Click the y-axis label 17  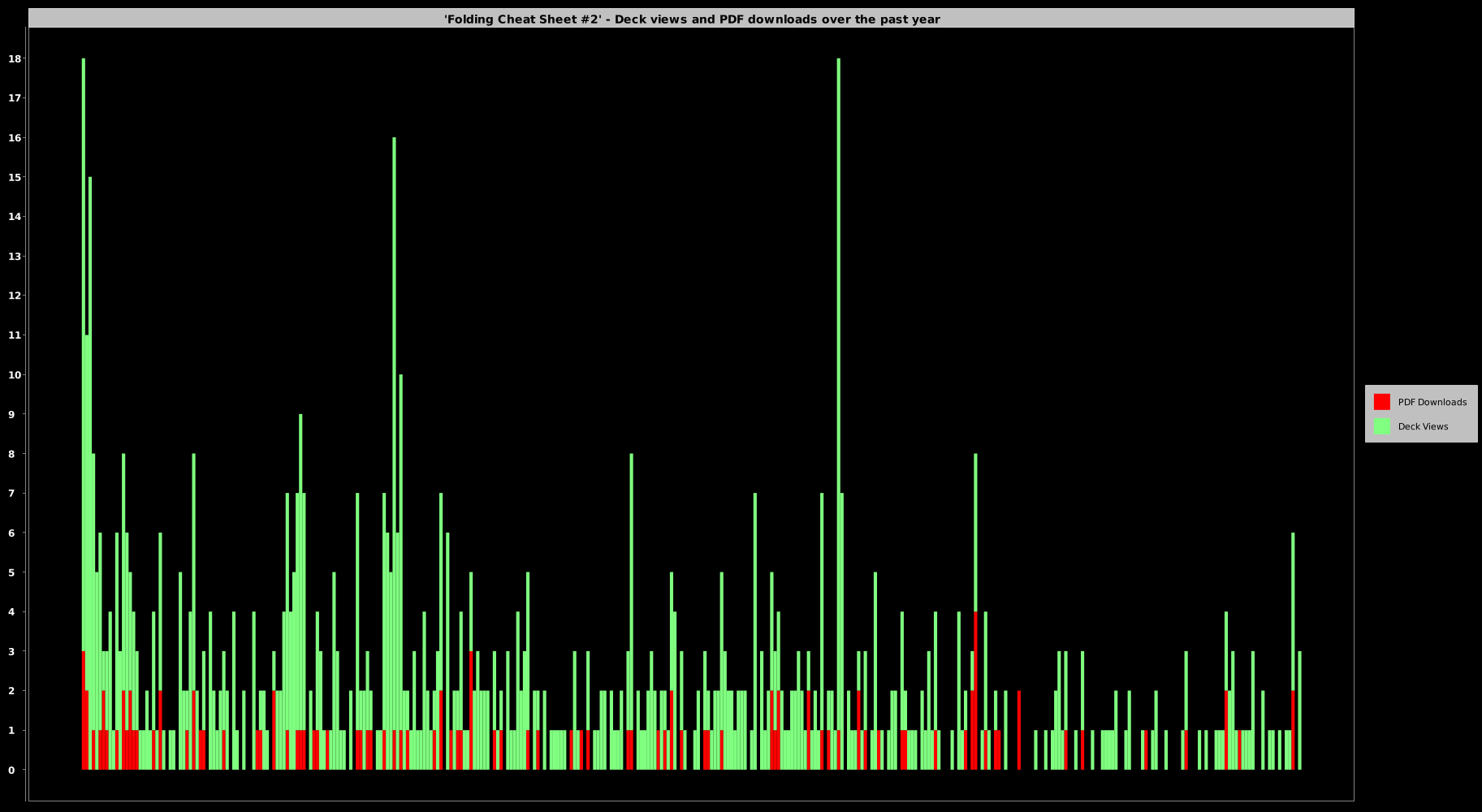point(14,98)
